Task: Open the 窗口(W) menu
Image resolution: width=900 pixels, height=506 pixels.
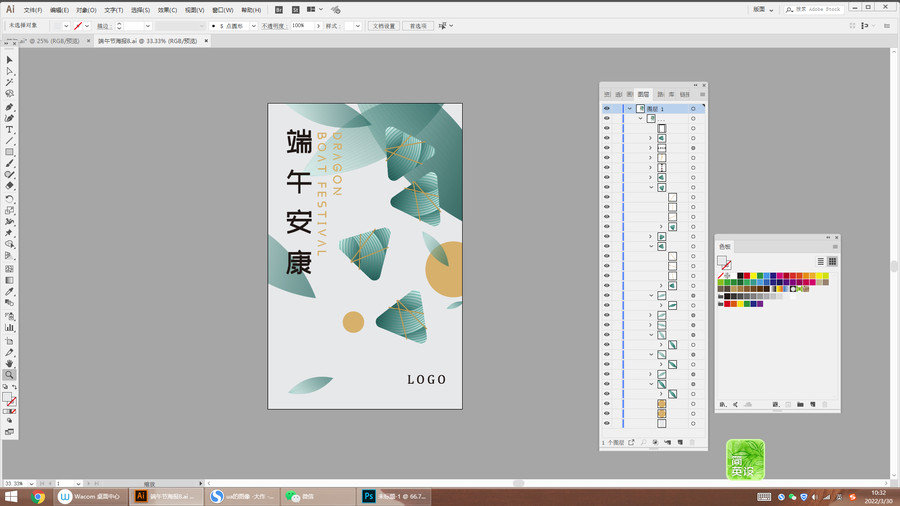Action: point(222,10)
